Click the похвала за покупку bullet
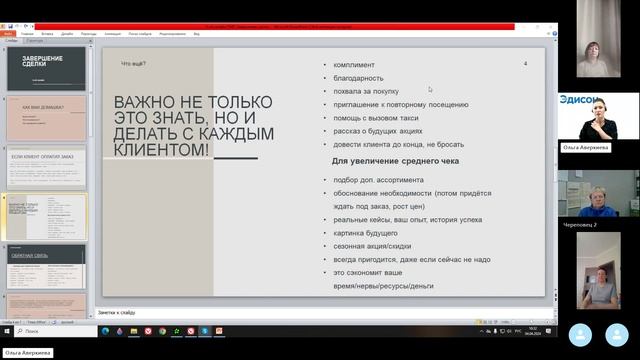640x360 pixels. tap(366, 91)
